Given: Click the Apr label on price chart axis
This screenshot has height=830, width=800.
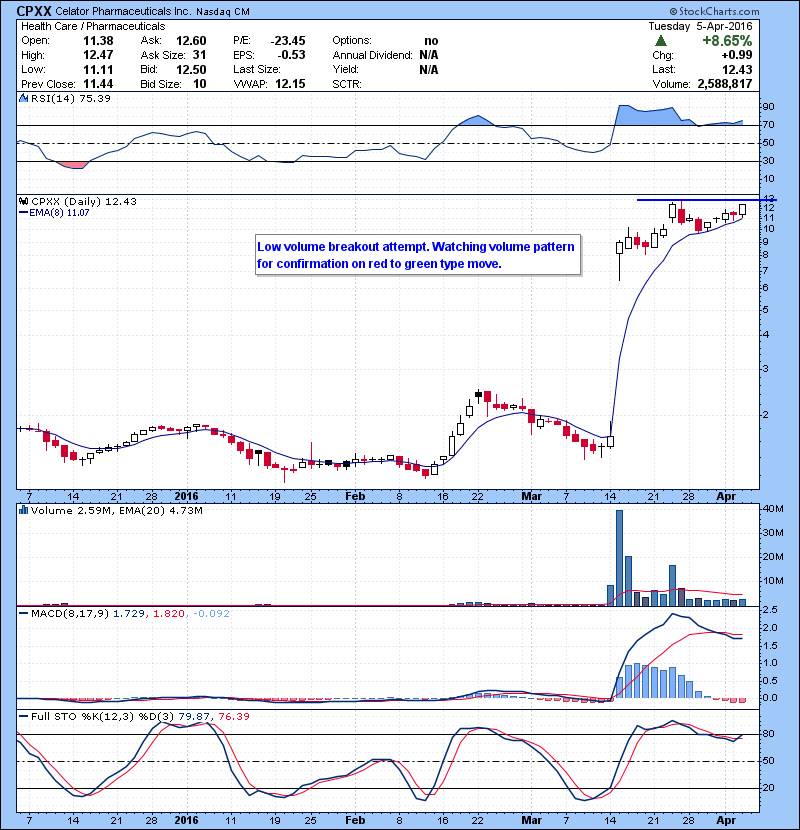Looking at the screenshot, I should click(x=726, y=496).
